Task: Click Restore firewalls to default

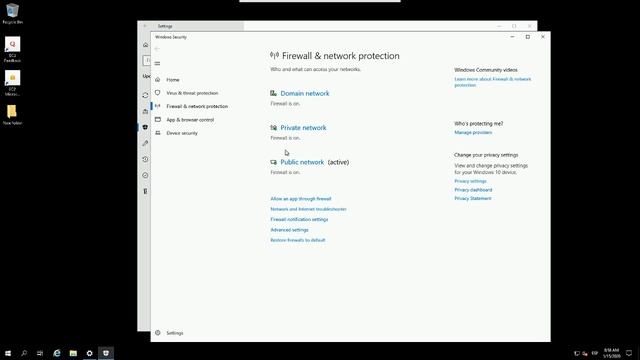Action: (298, 240)
